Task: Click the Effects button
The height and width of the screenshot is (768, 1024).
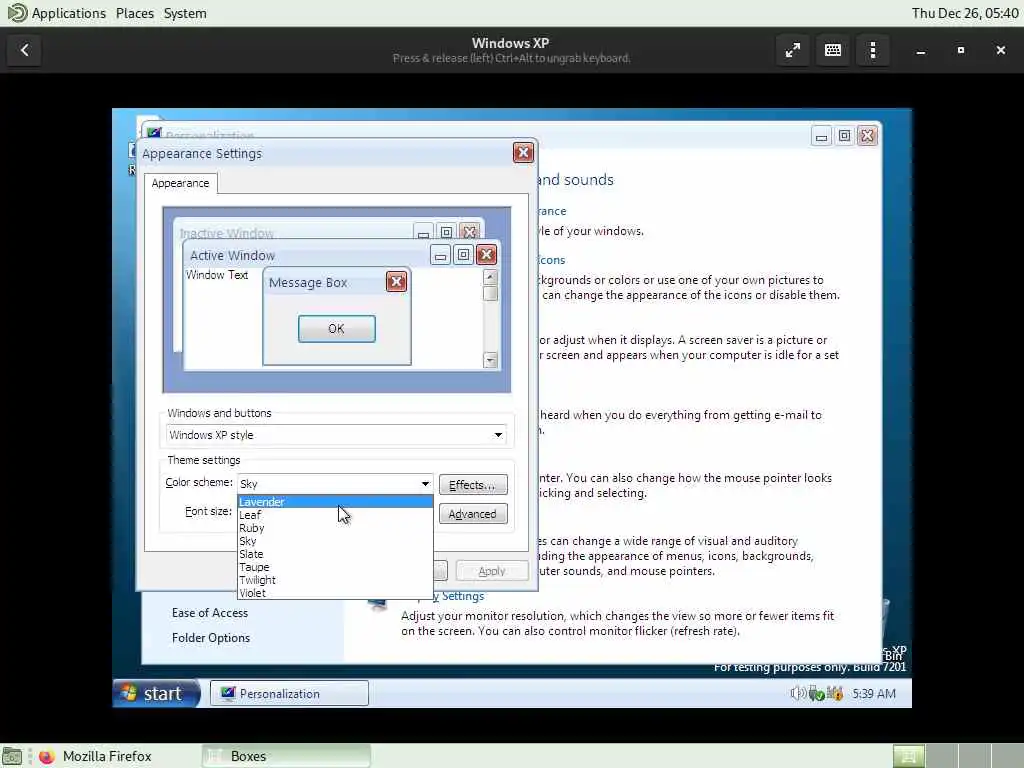Action: coord(473,485)
